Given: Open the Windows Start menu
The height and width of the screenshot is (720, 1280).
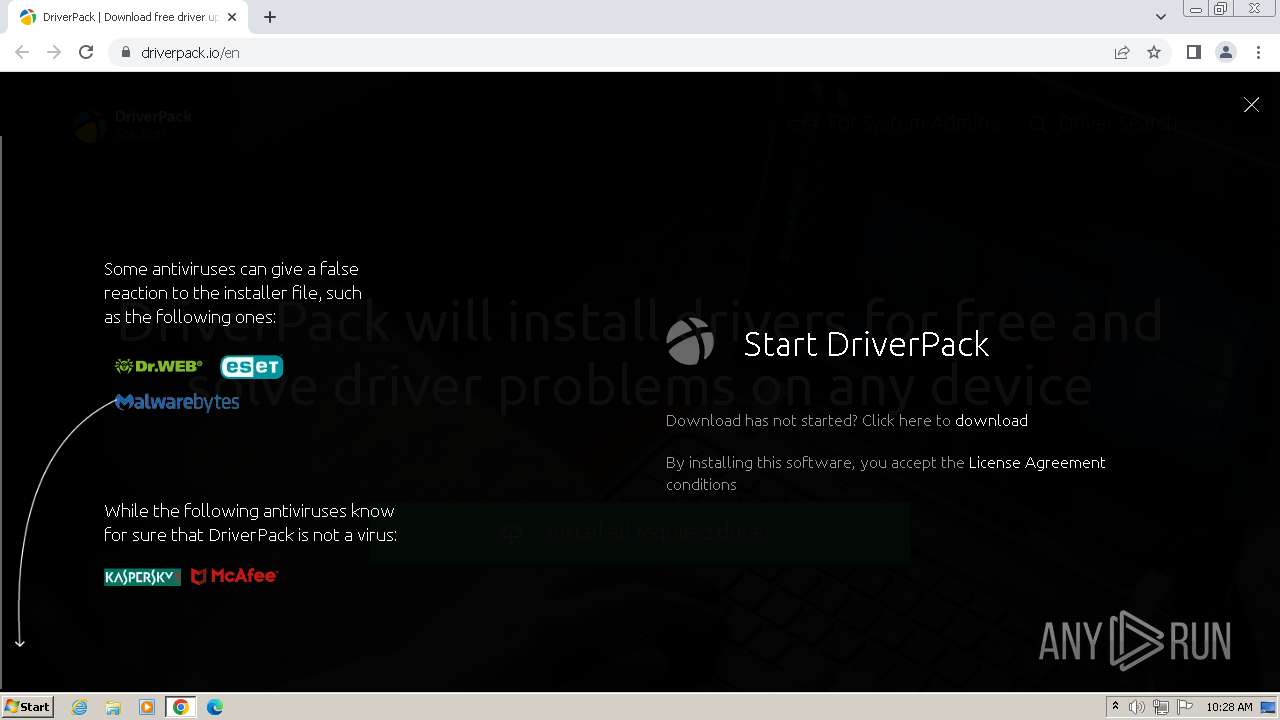Looking at the screenshot, I should 28,706.
